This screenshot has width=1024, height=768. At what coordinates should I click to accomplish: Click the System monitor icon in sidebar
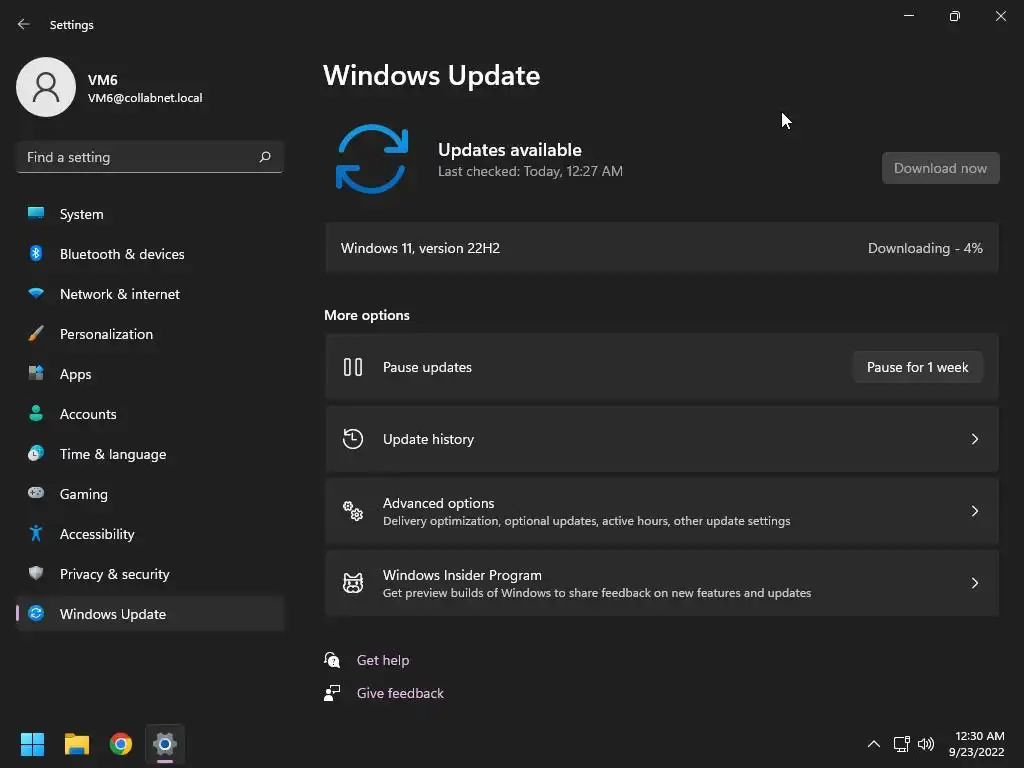36,214
